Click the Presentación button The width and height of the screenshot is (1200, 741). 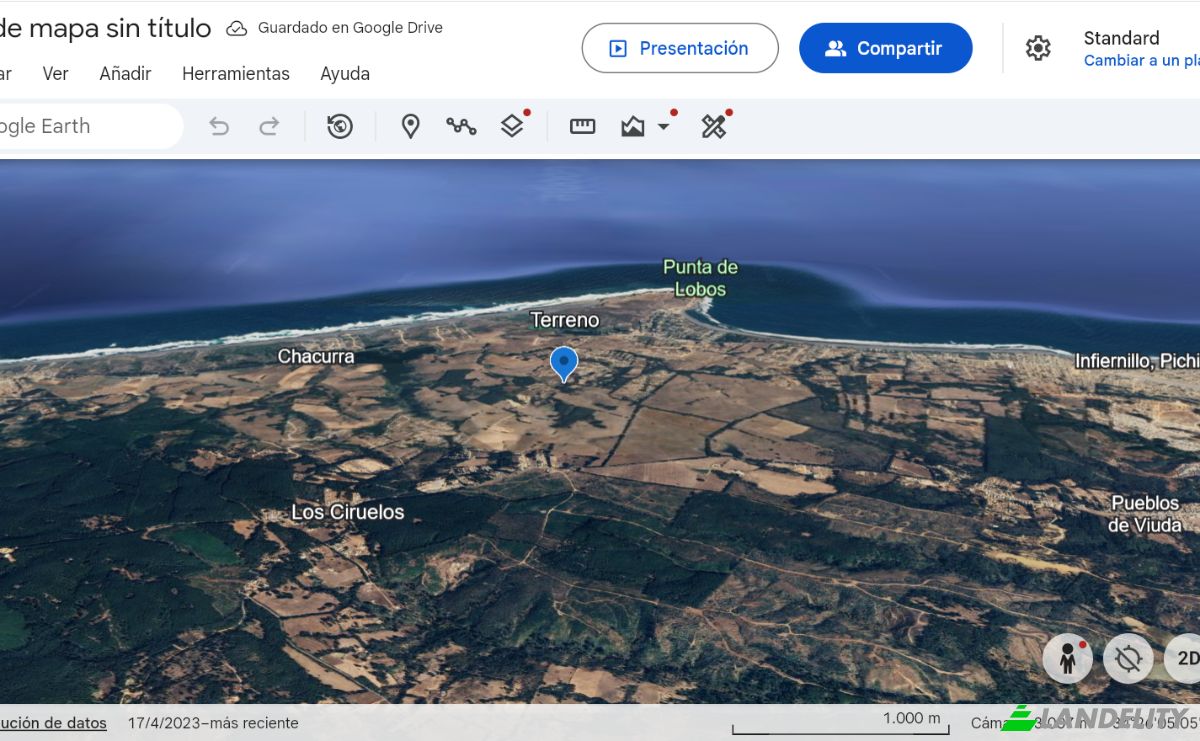[680, 48]
